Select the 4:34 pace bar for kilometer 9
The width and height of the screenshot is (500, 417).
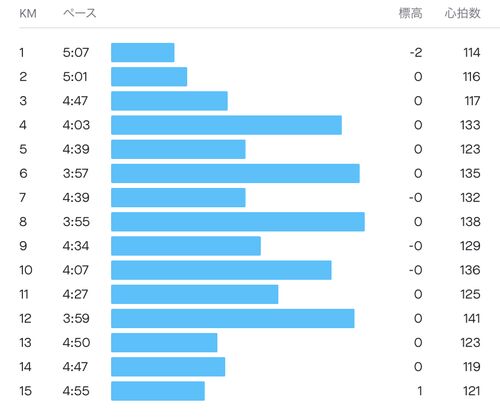[x=186, y=246]
